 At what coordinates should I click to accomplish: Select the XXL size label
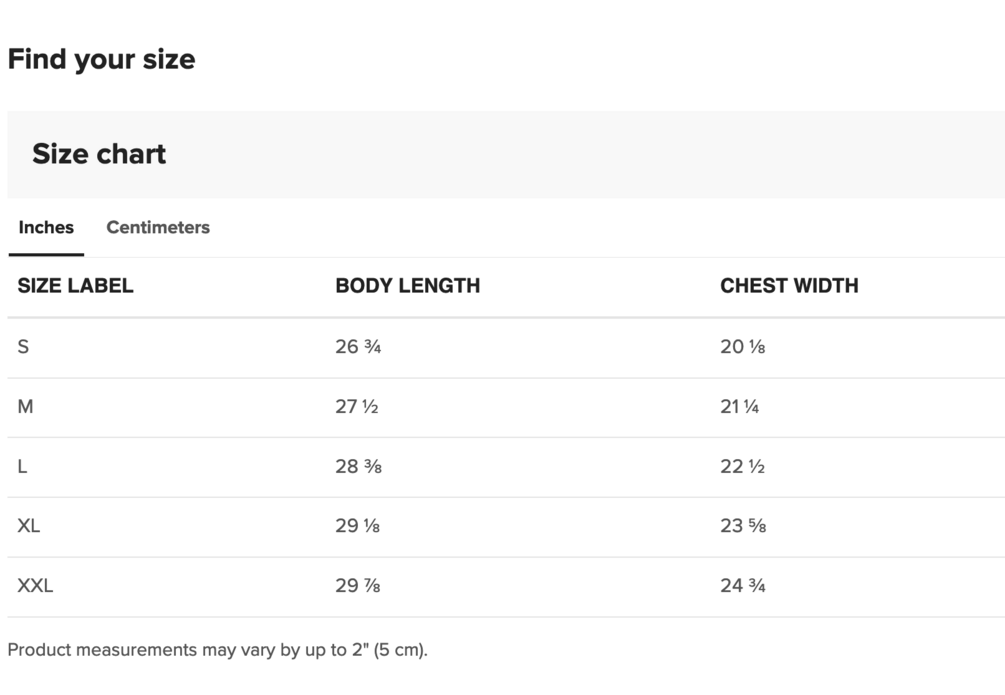(35, 586)
